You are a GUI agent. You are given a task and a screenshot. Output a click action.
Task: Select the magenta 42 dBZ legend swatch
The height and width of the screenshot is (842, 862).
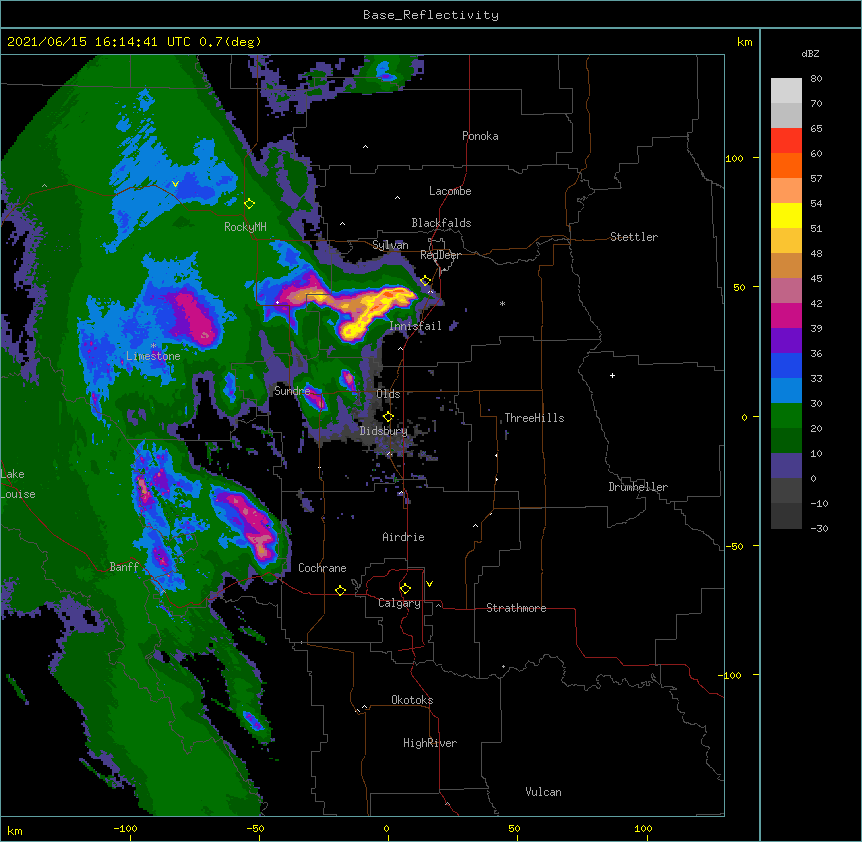pyautogui.click(x=786, y=315)
